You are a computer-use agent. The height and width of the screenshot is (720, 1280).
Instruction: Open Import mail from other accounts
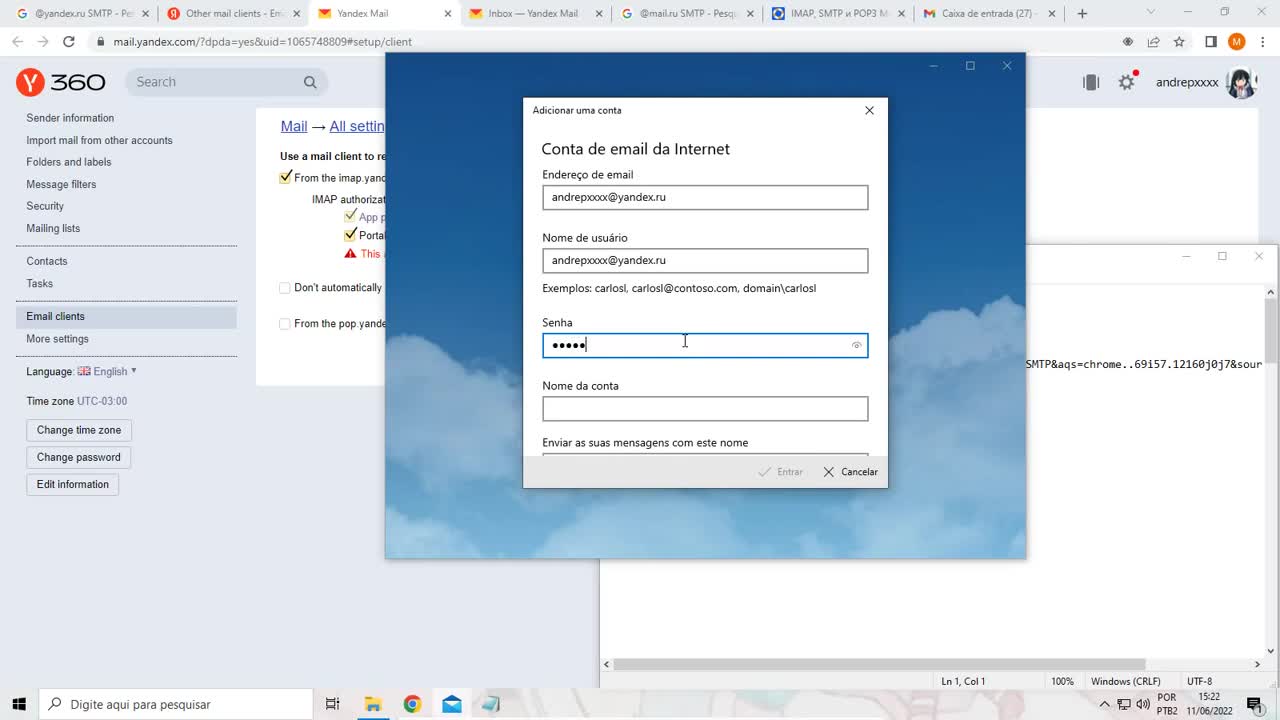point(99,140)
